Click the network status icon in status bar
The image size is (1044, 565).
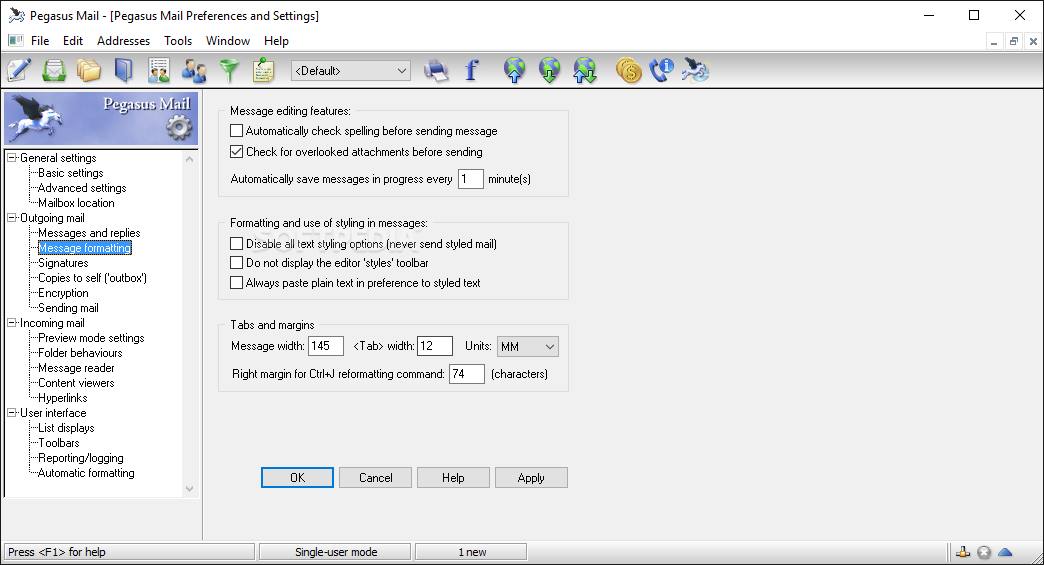(x=963, y=552)
